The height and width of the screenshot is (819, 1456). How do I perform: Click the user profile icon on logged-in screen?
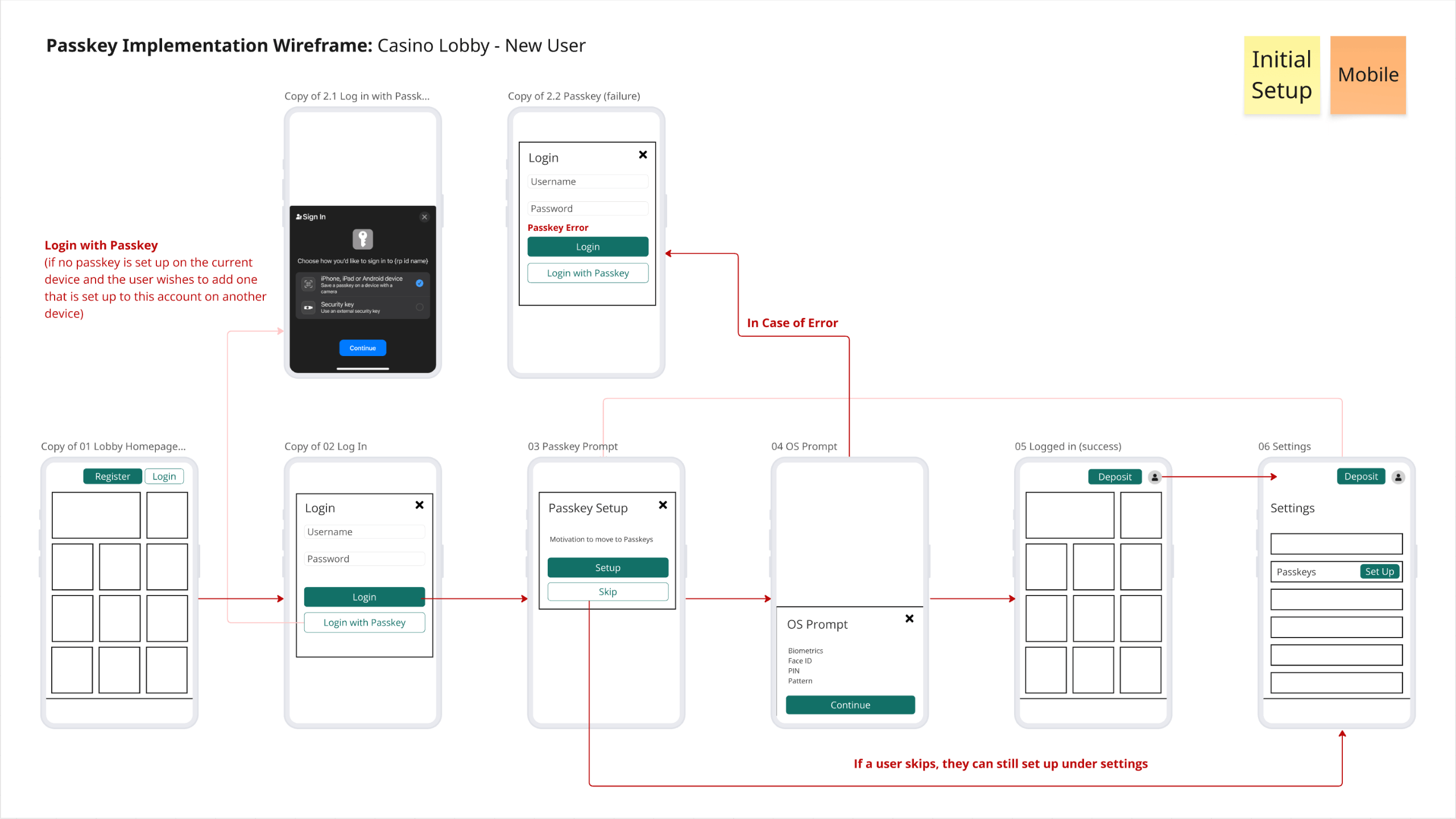(1155, 477)
